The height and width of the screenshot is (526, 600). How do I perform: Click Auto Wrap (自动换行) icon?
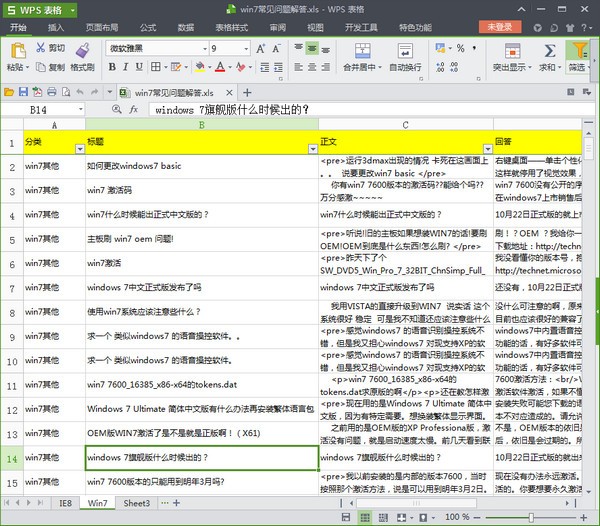click(x=405, y=50)
